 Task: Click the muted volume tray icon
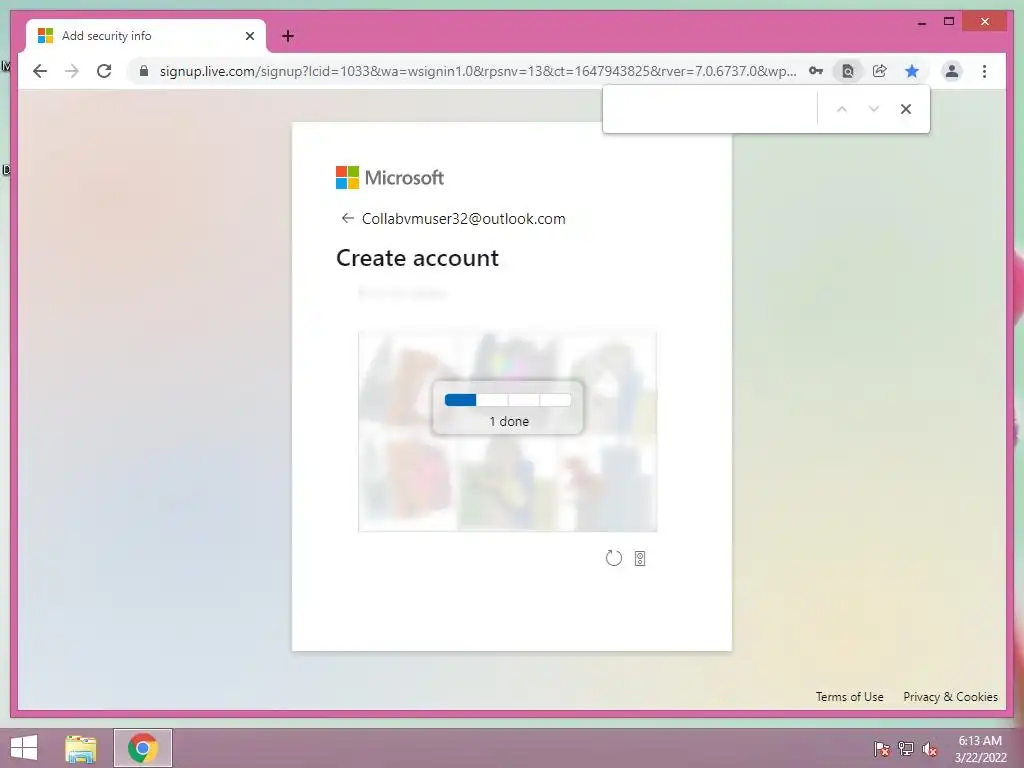click(x=930, y=749)
